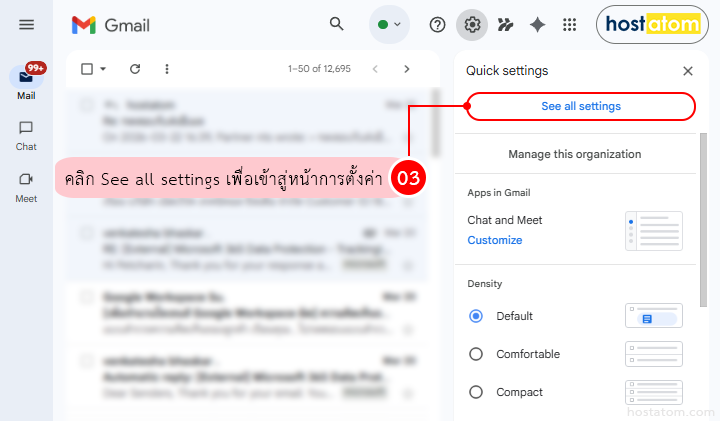Click the Compact density preview thumbnail
The height and width of the screenshot is (421, 720).
point(654,393)
